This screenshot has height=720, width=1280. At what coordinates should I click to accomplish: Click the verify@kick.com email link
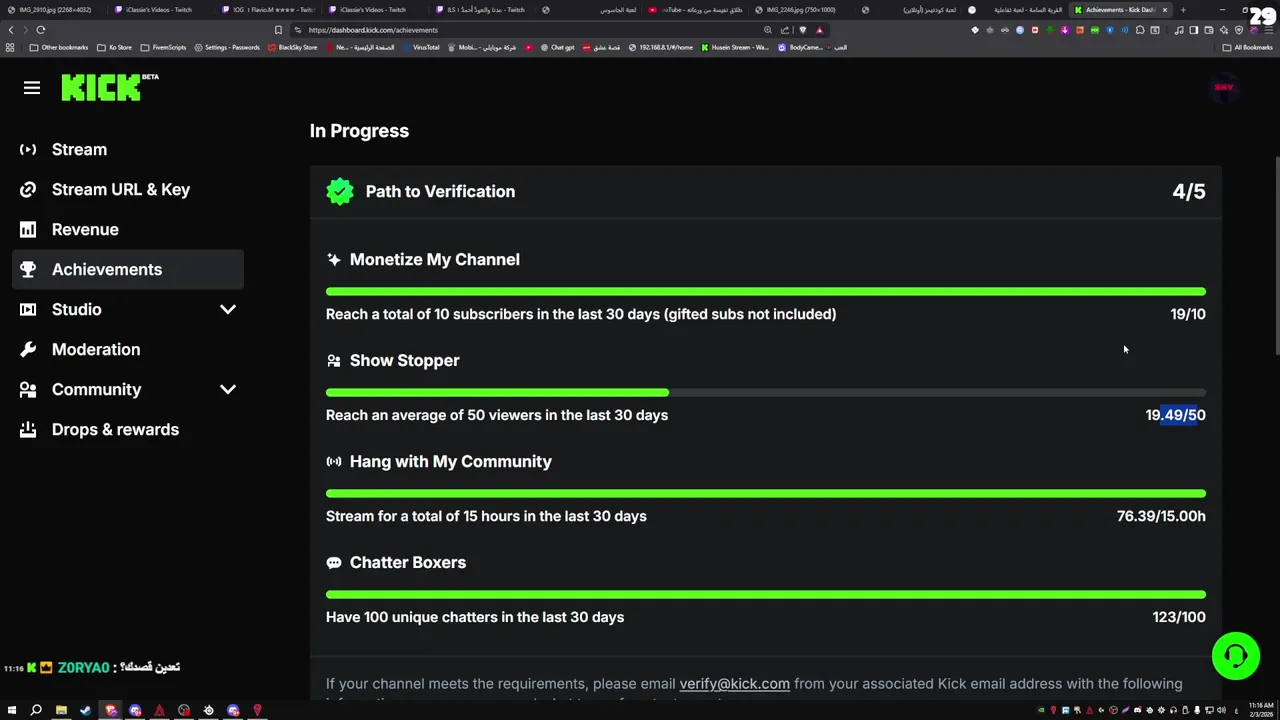tap(734, 684)
